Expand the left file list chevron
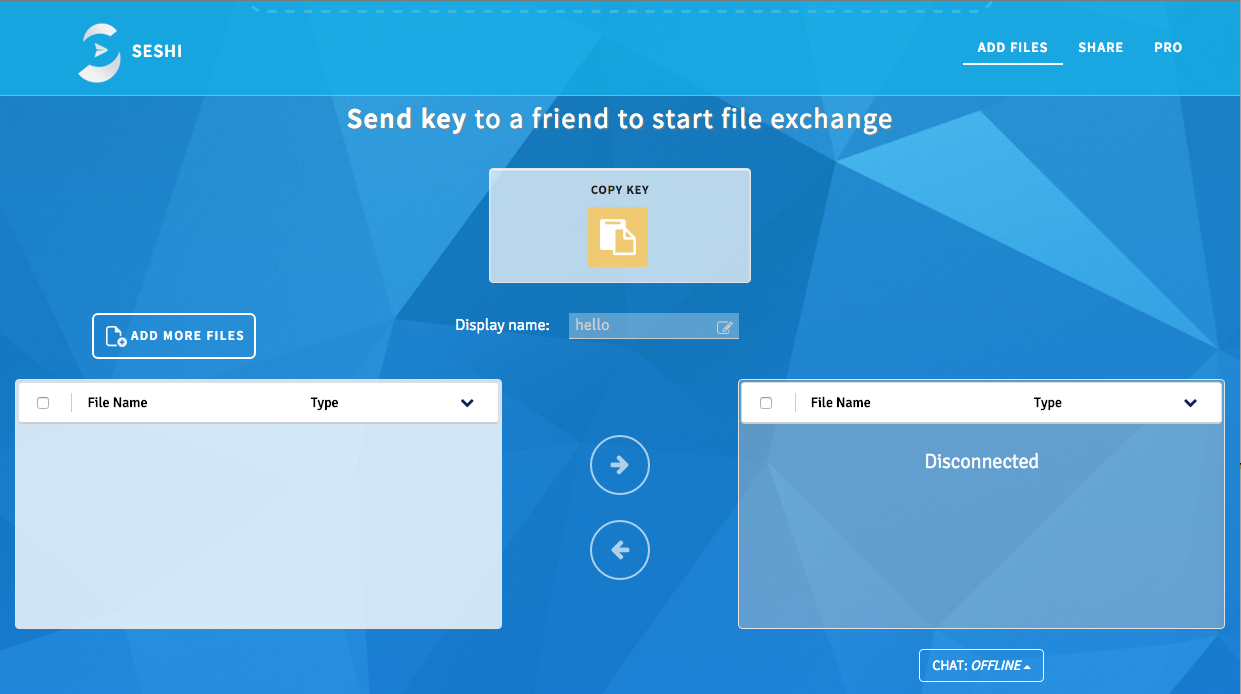Viewport: 1241px width, 694px height. pyautogui.click(x=467, y=403)
